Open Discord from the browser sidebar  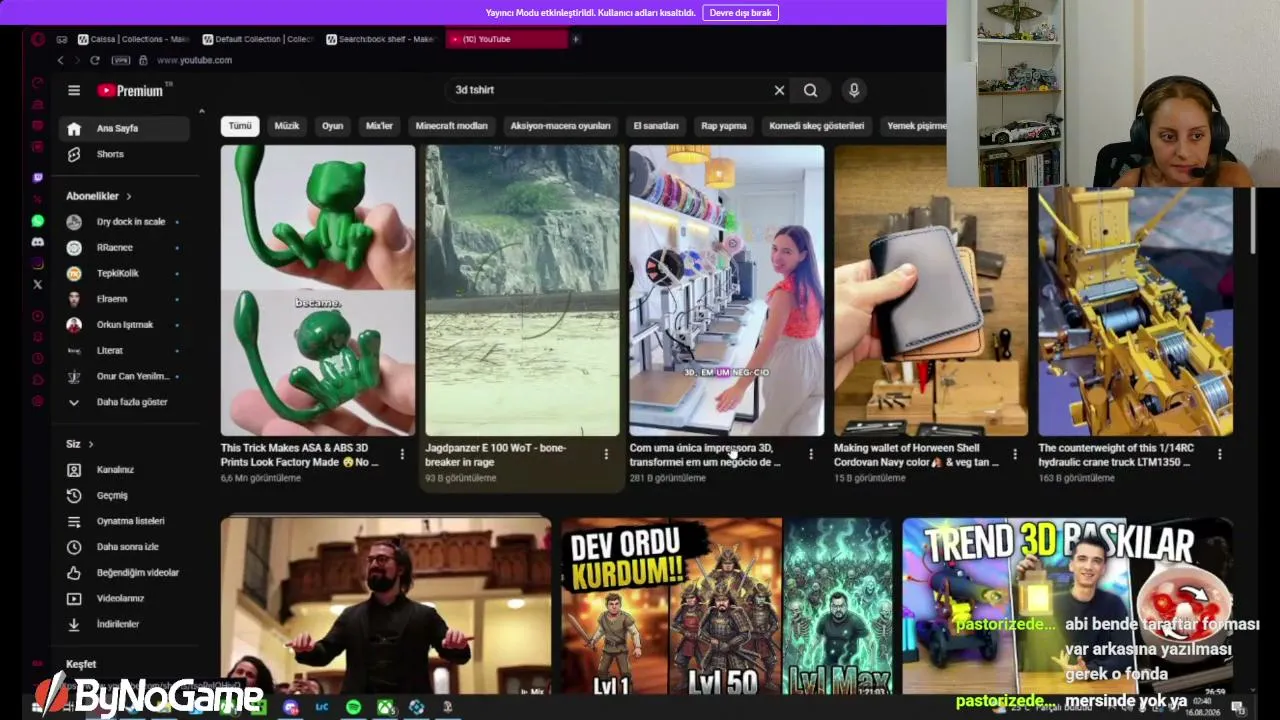(38, 242)
